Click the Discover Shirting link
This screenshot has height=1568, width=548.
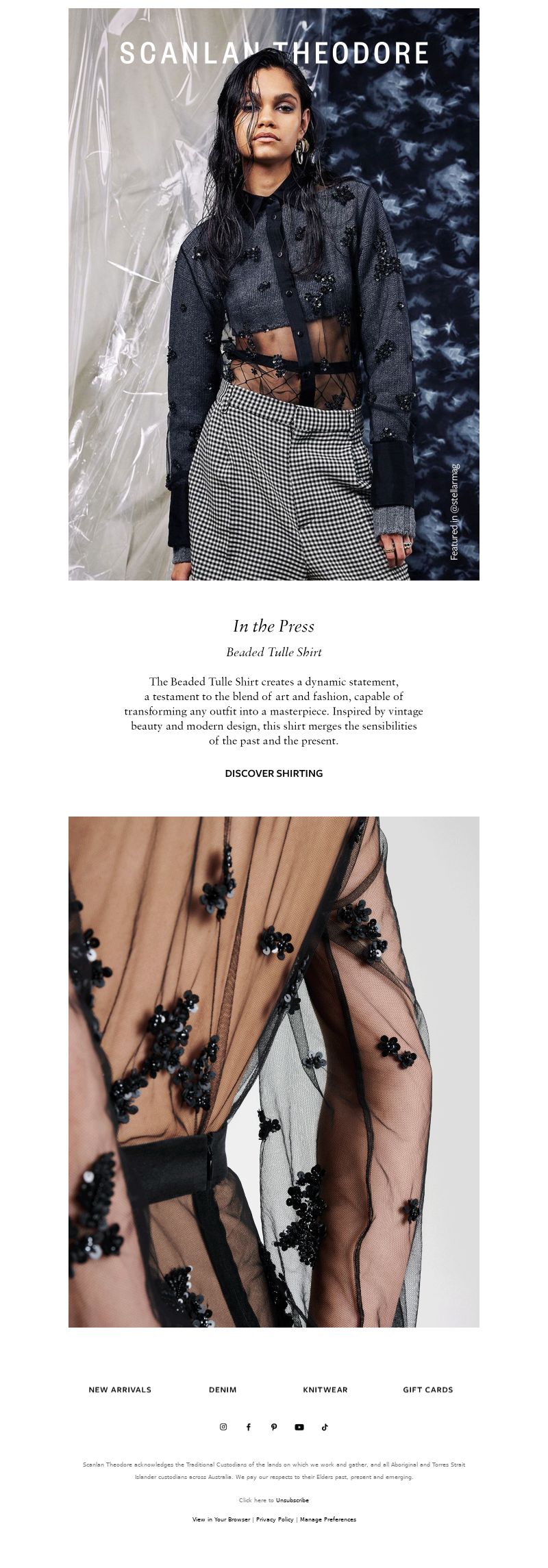[274, 773]
